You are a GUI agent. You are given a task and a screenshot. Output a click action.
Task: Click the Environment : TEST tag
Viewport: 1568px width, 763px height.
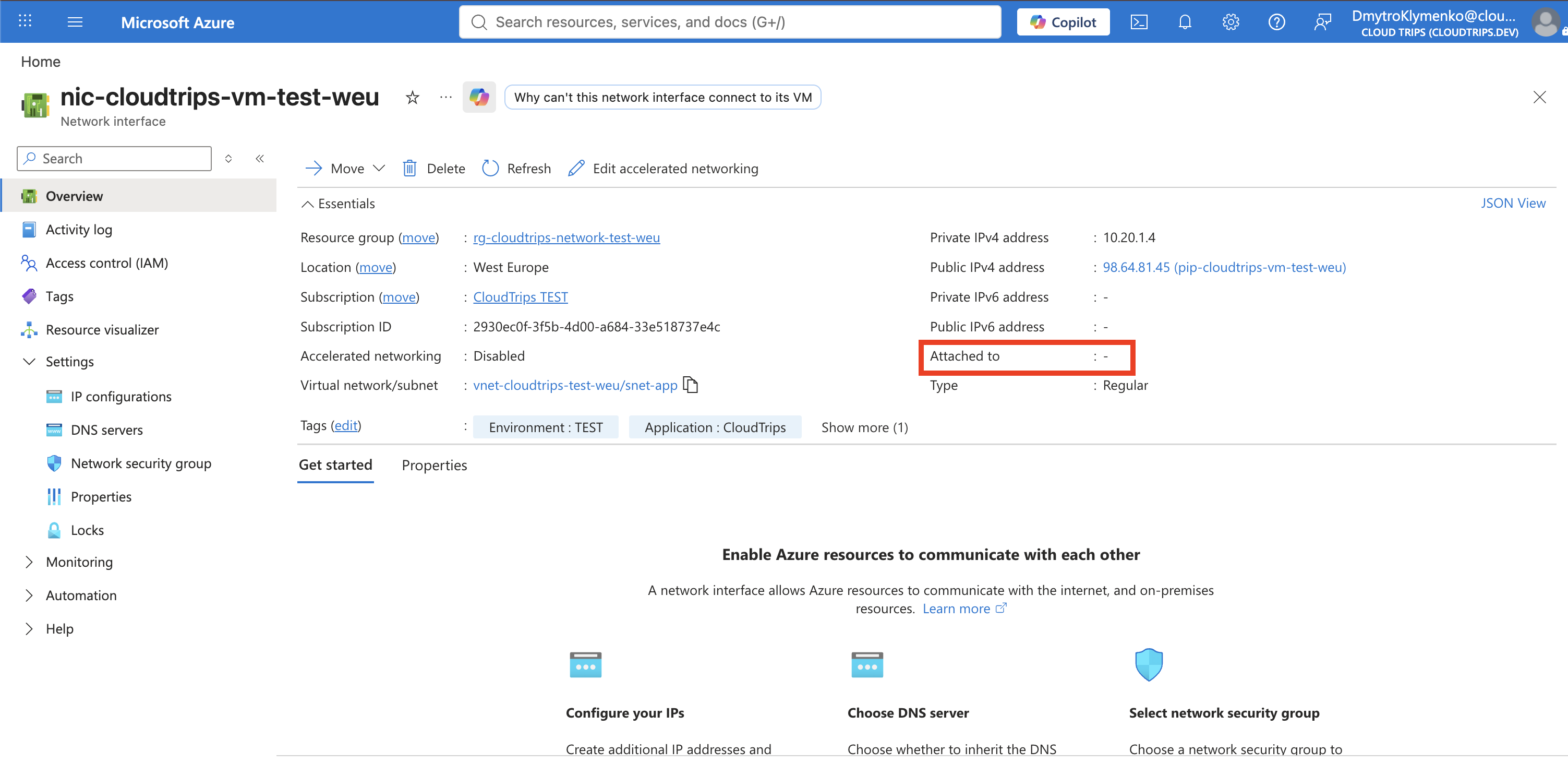pyautogui.click(x=546, y=427)
